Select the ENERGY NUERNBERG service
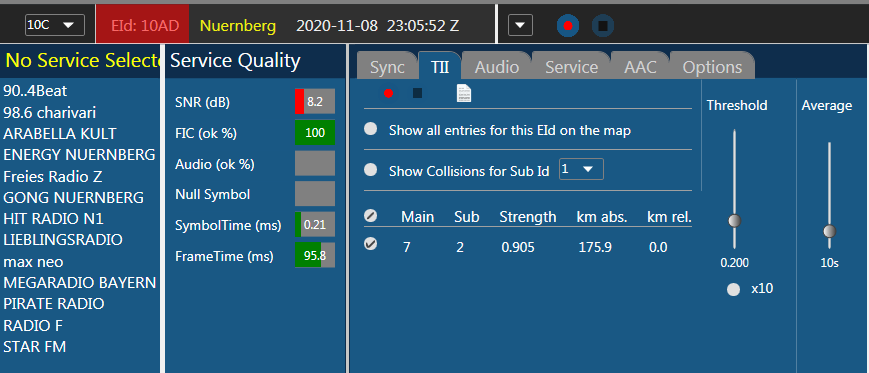The width and height of the screenshot is (869, 373). click(x=79, y=155)
